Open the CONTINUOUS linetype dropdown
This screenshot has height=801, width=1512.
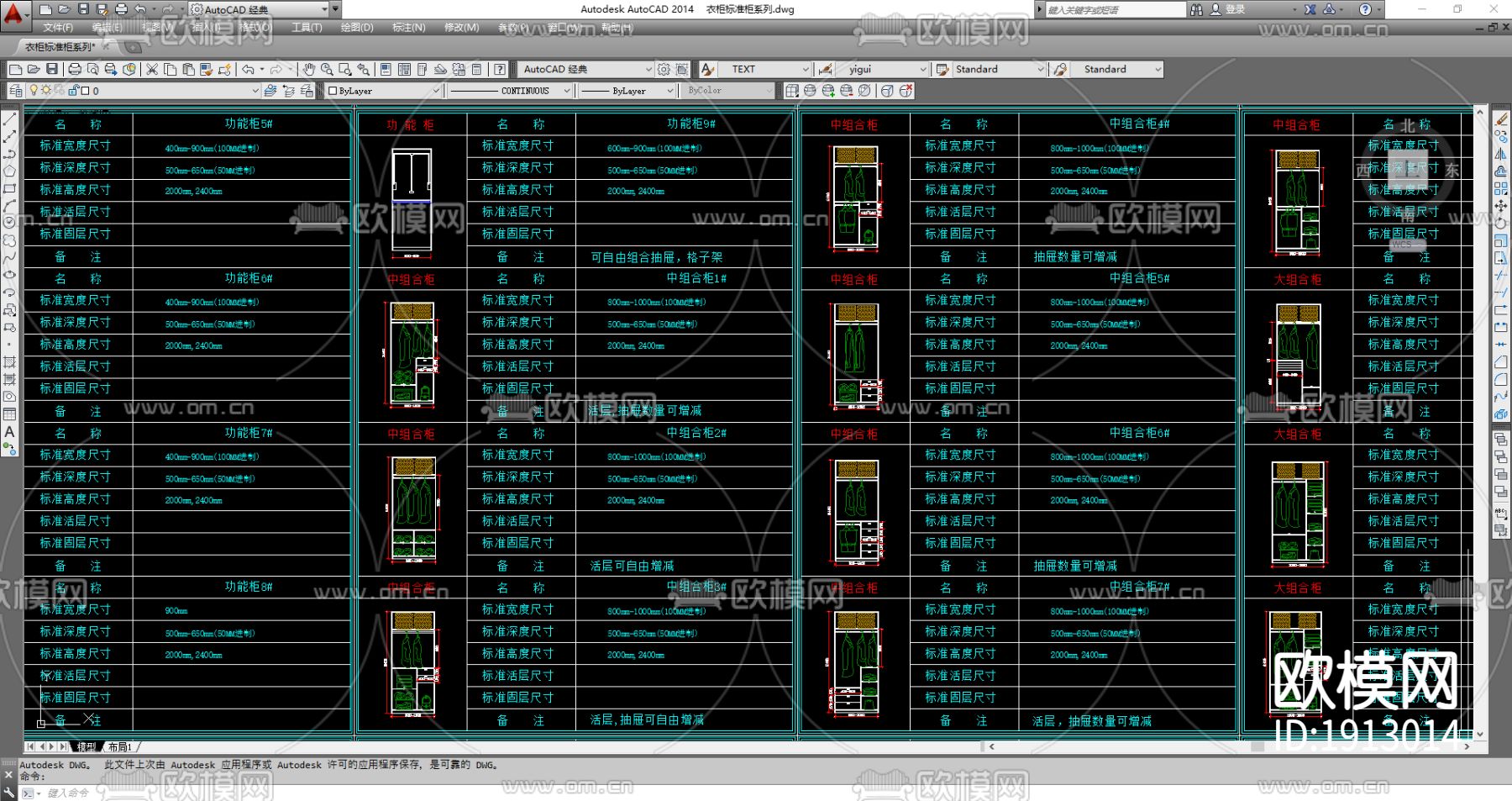567,91
